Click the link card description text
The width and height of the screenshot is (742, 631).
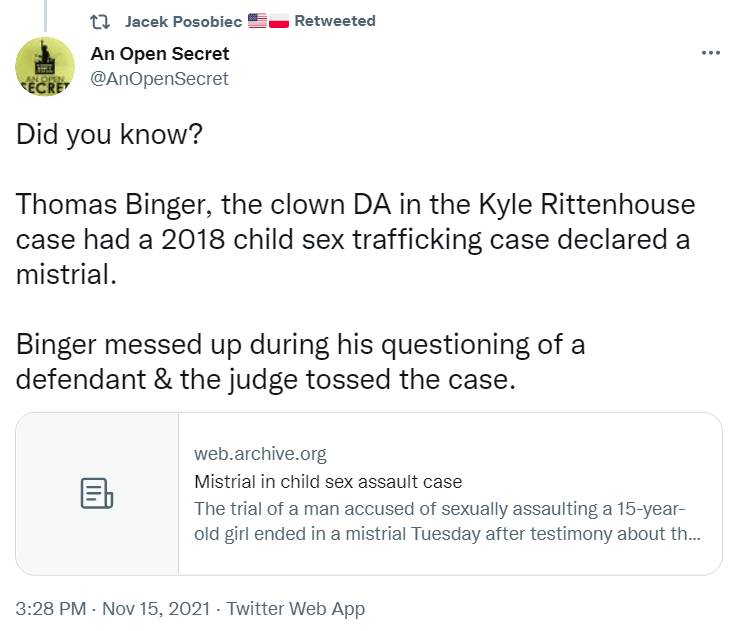447,521
